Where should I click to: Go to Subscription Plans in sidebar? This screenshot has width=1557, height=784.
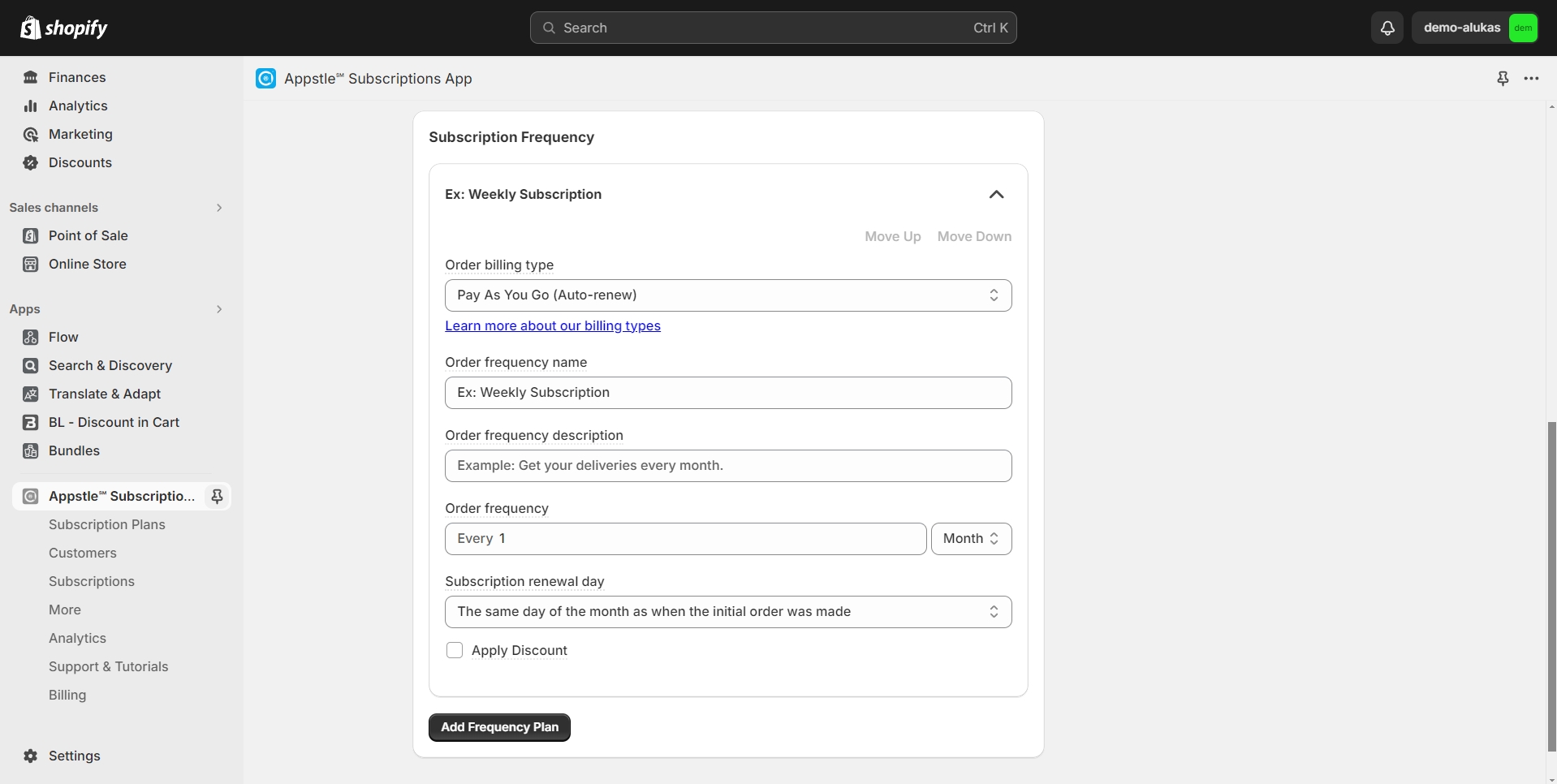tap(106, 524)
